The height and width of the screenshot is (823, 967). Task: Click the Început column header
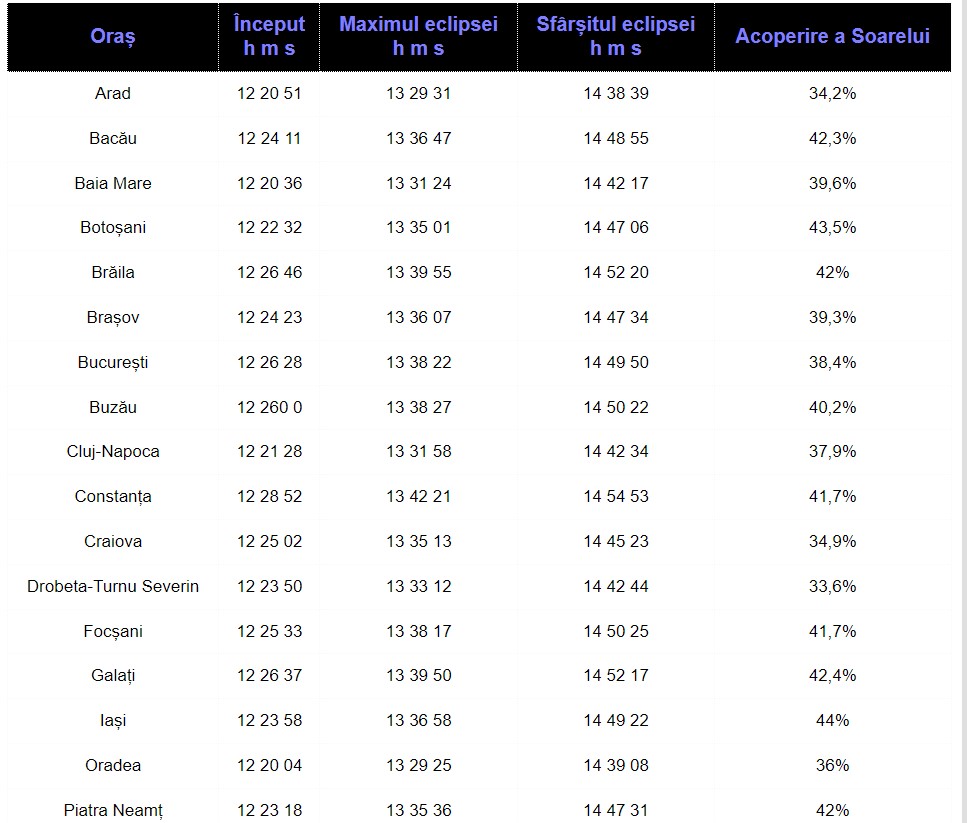269,36
